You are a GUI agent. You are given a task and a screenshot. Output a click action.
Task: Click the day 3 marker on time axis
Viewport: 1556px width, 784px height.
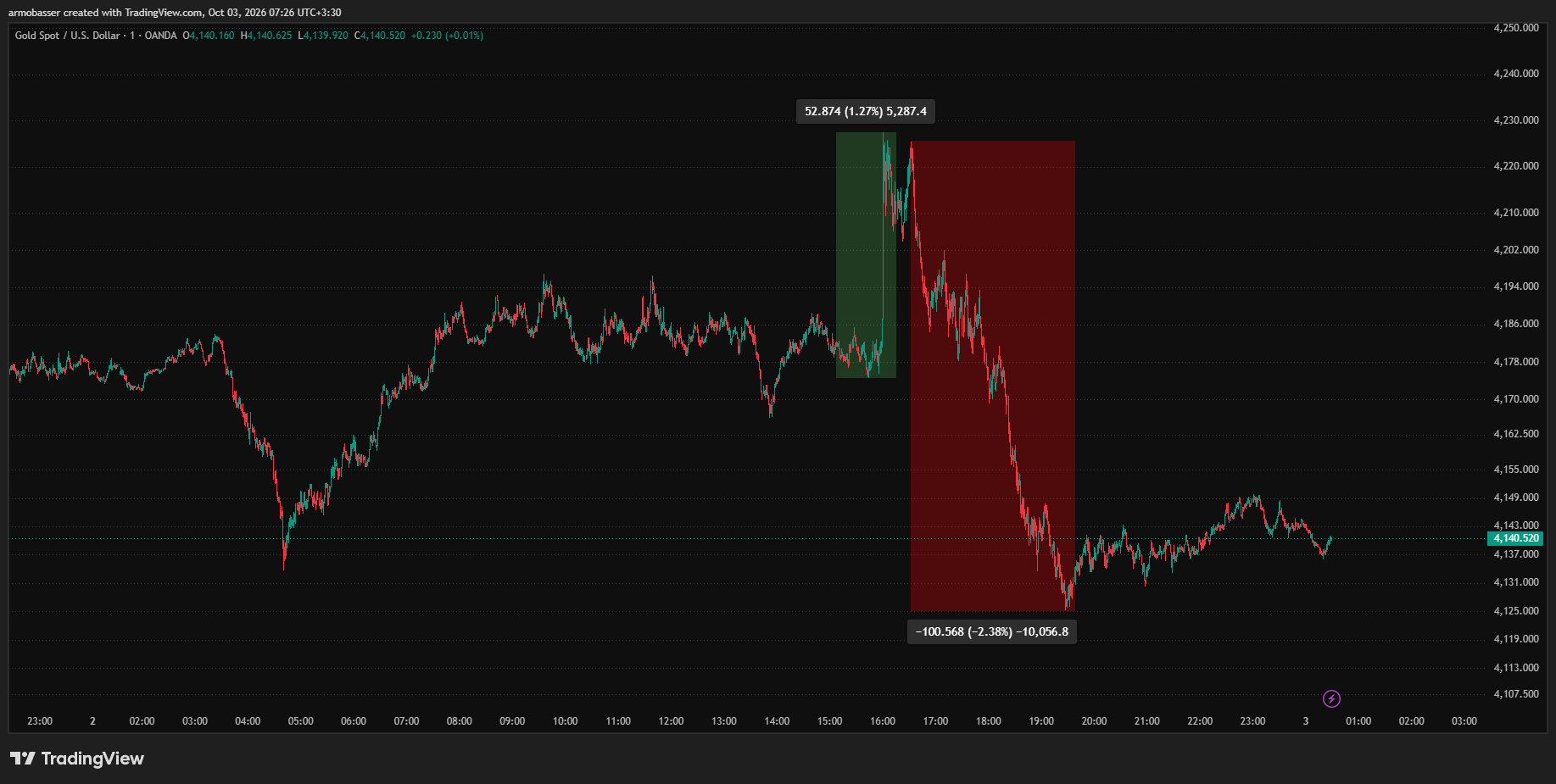click(x=1306, y=721)
